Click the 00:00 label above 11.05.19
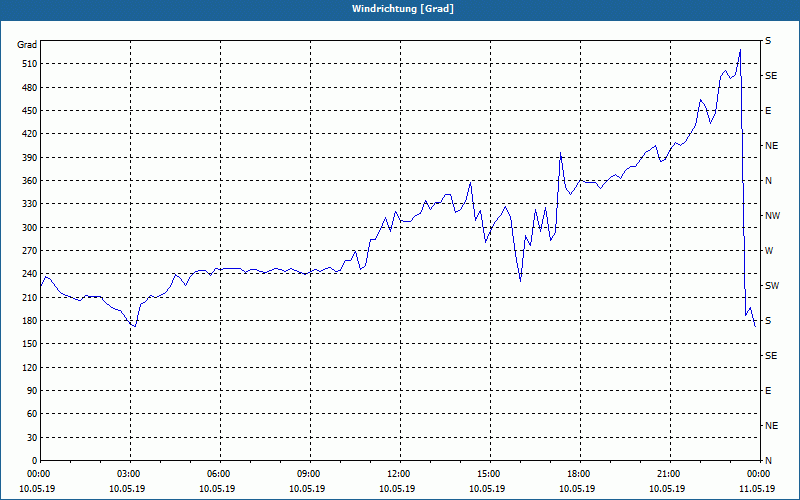Viewport: 800px width, 500px height. 760,474
